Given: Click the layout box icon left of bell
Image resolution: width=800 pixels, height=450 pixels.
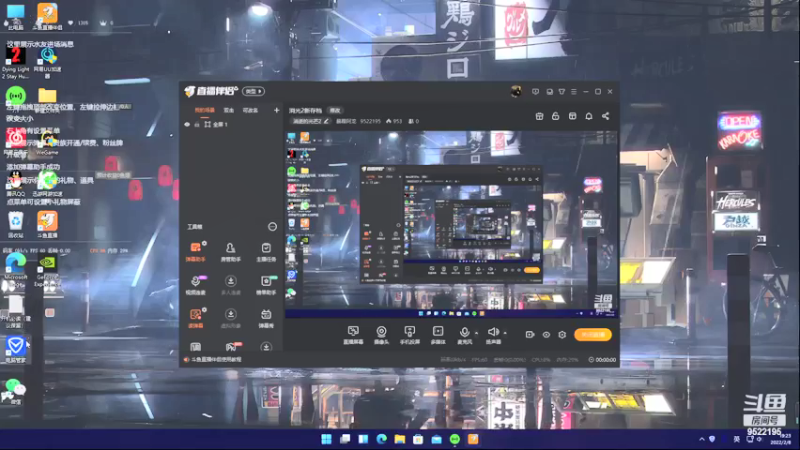Looking at the screenshot, I should tap(572, 116).
